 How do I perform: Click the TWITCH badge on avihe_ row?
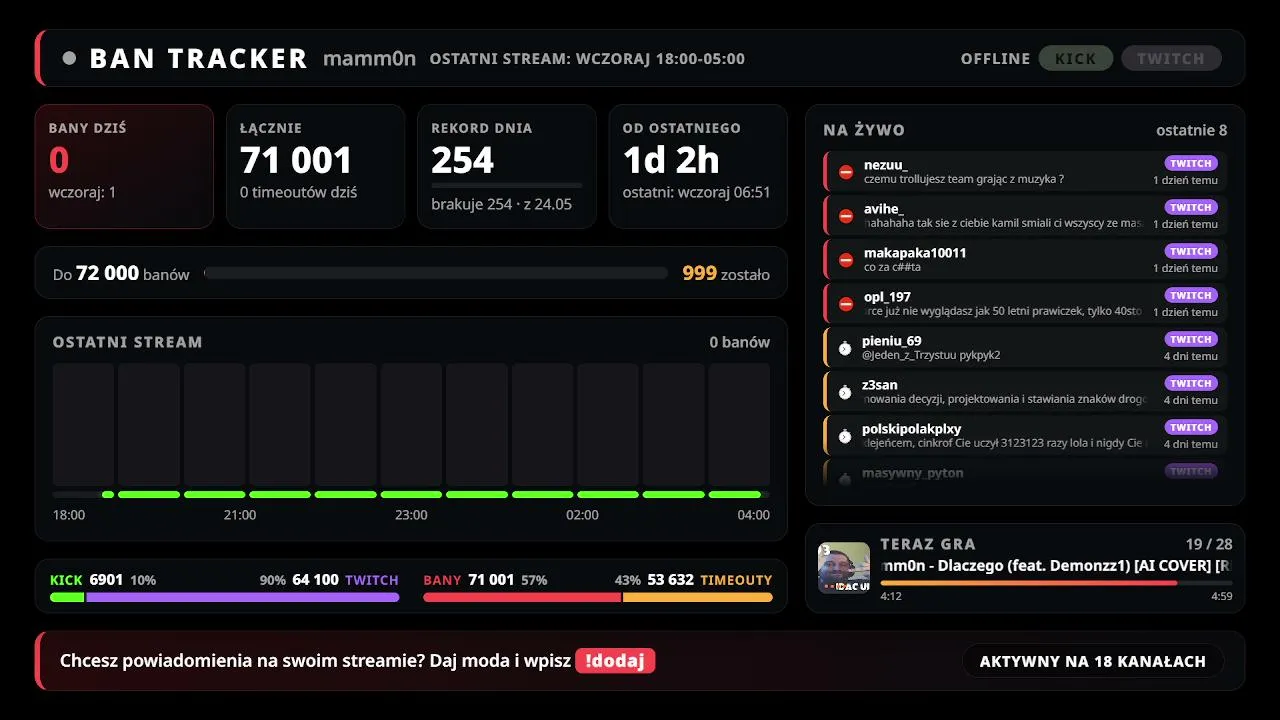tap(1191, 207)
